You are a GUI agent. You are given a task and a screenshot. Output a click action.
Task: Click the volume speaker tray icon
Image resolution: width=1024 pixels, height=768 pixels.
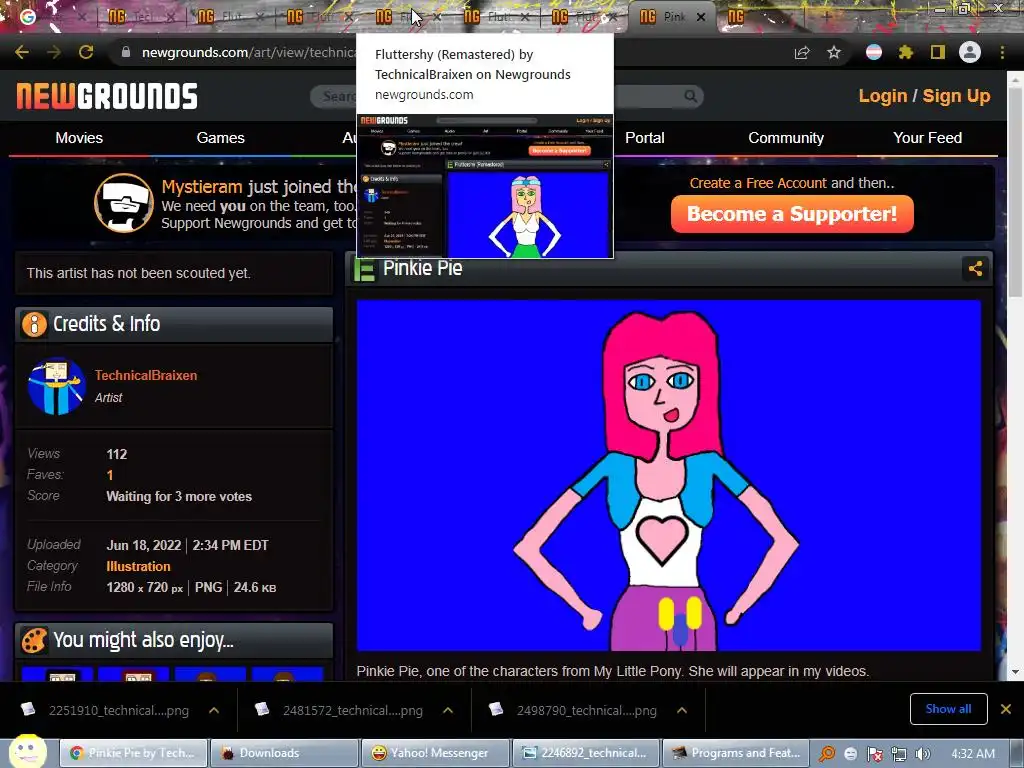(x=923, y=754)
